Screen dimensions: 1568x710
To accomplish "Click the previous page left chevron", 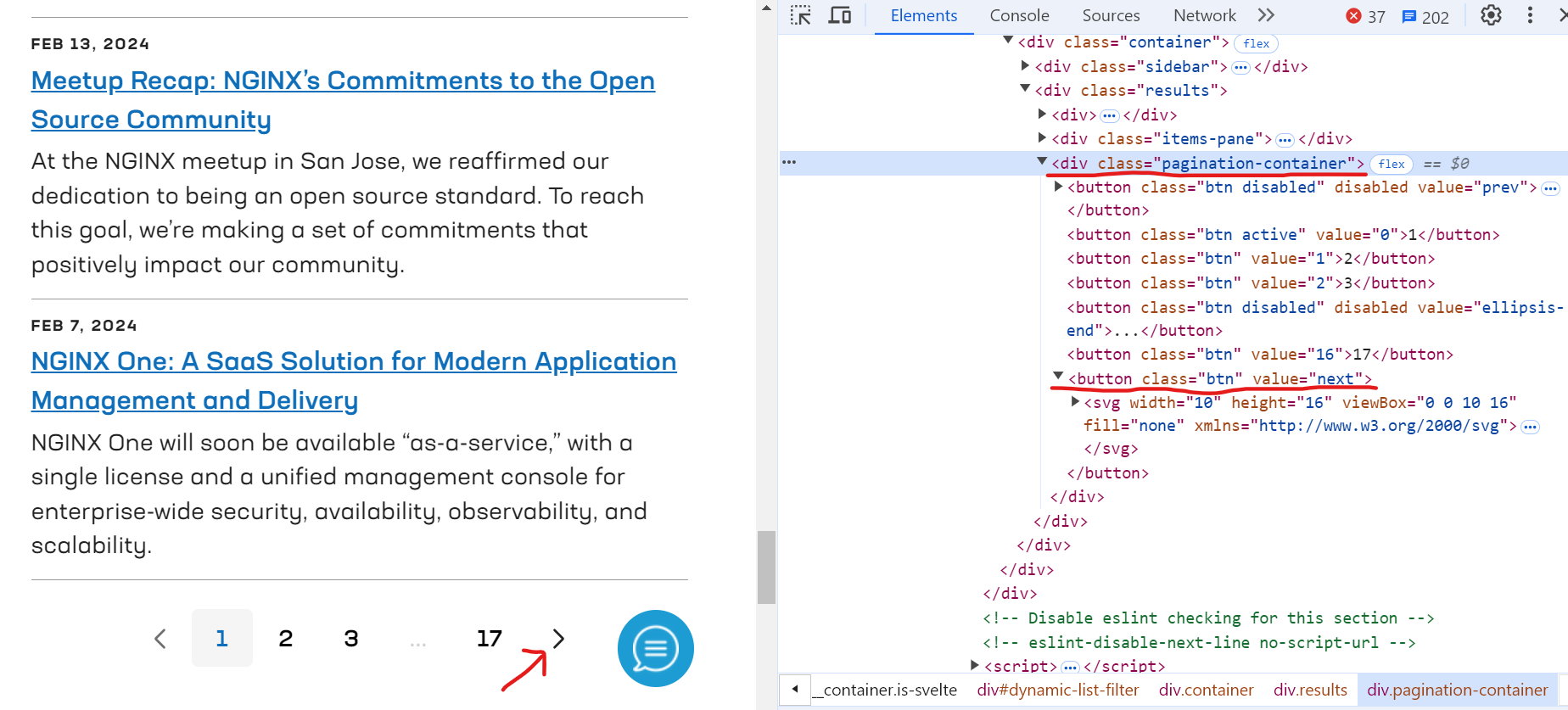I will tap(160, 639).
